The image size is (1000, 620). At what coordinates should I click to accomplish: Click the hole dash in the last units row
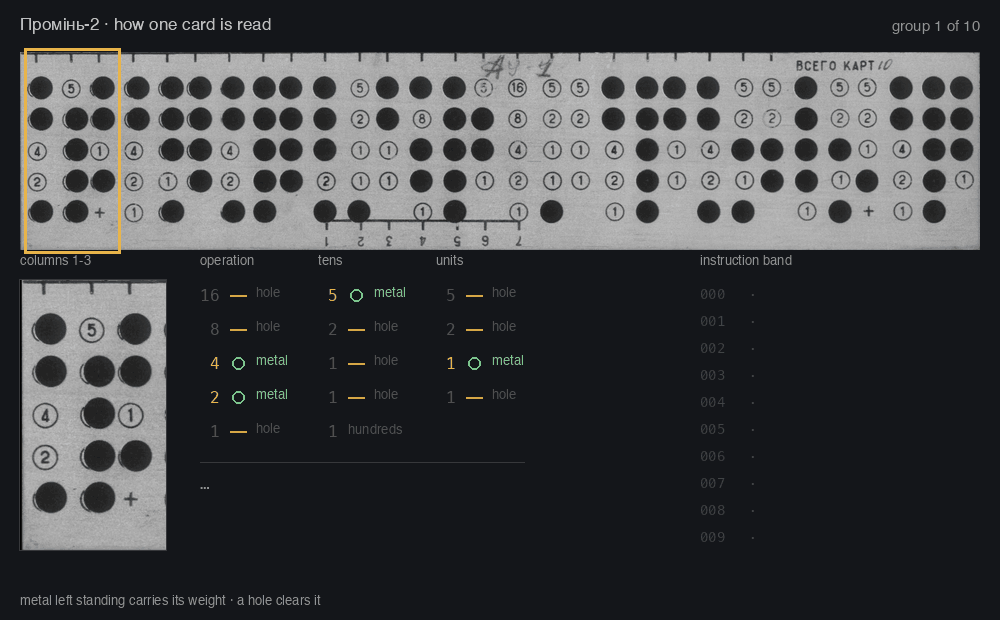(x=474, y=397)
